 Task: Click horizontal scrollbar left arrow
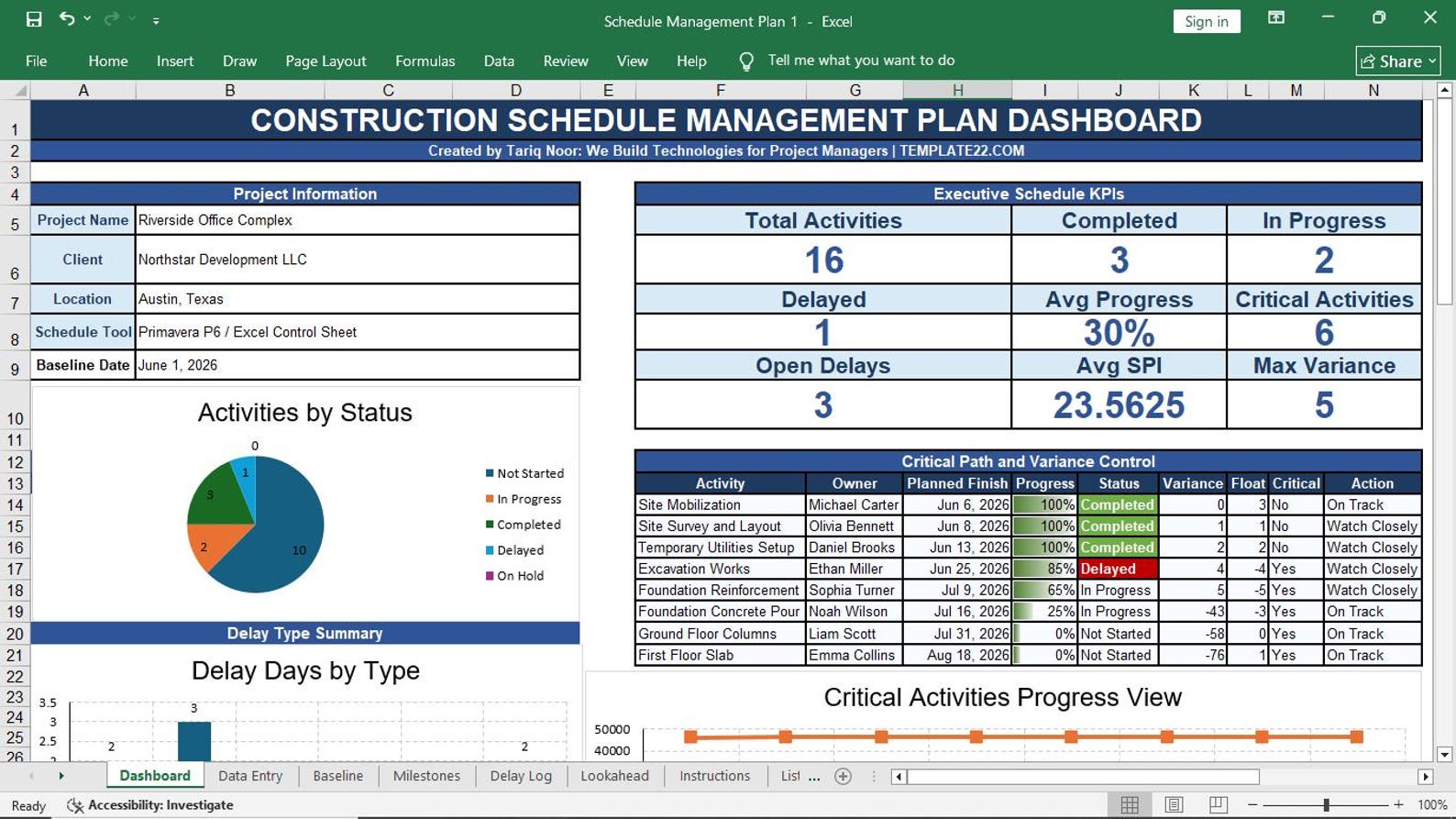(x=899, y=777)
